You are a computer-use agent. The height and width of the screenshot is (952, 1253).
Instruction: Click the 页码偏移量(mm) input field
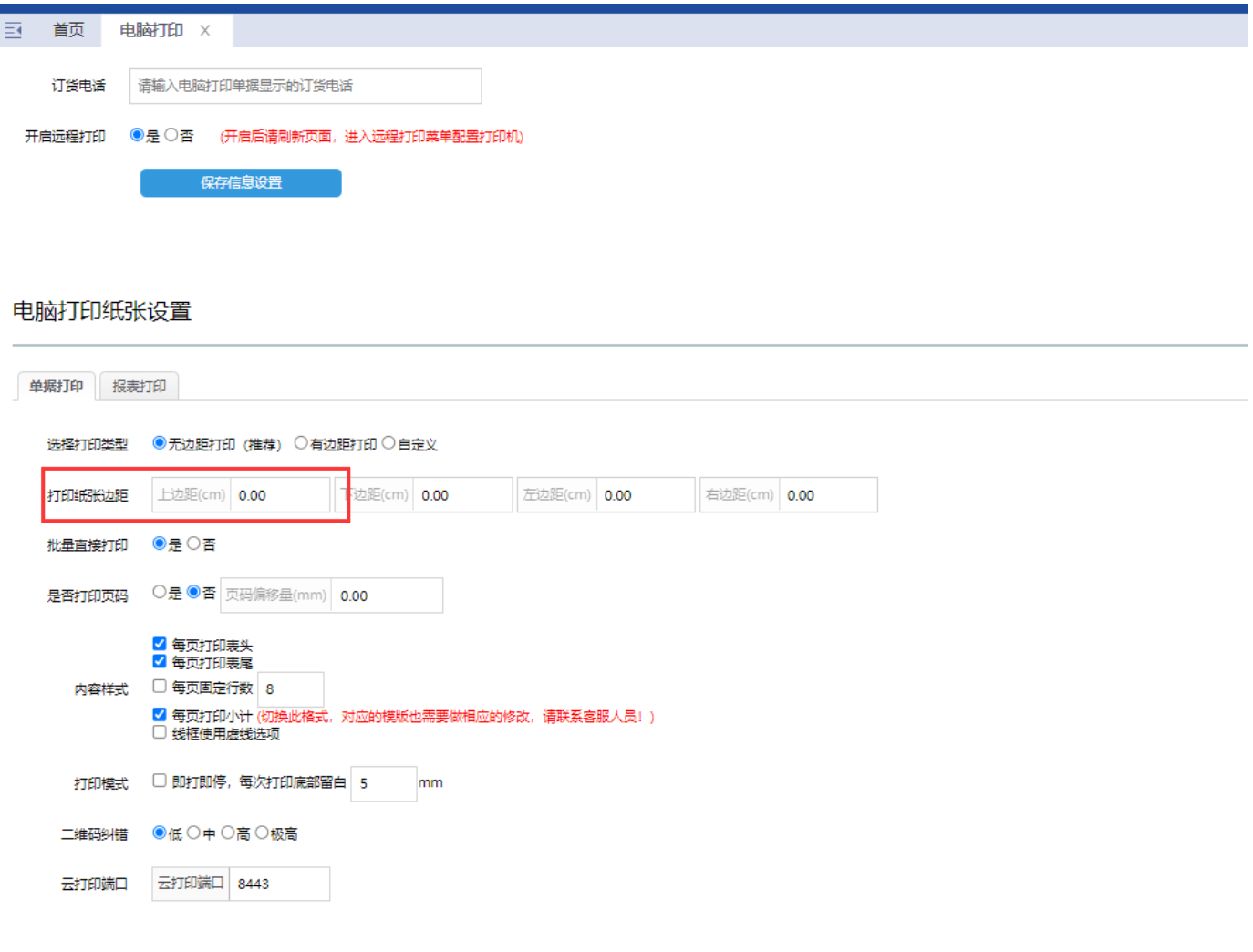tap(387, 595)
